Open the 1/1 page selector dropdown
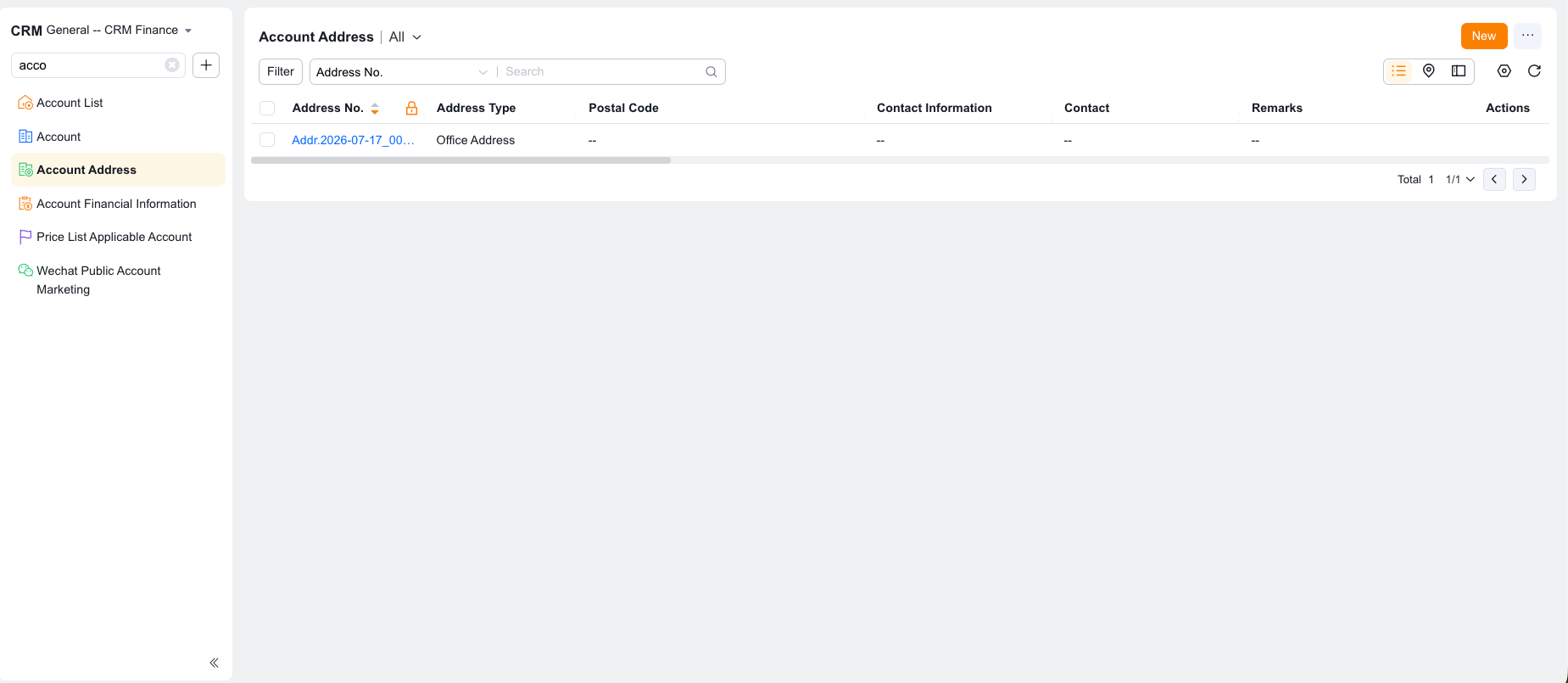This screenshot has width=1568, height=683. (1460, 179)
